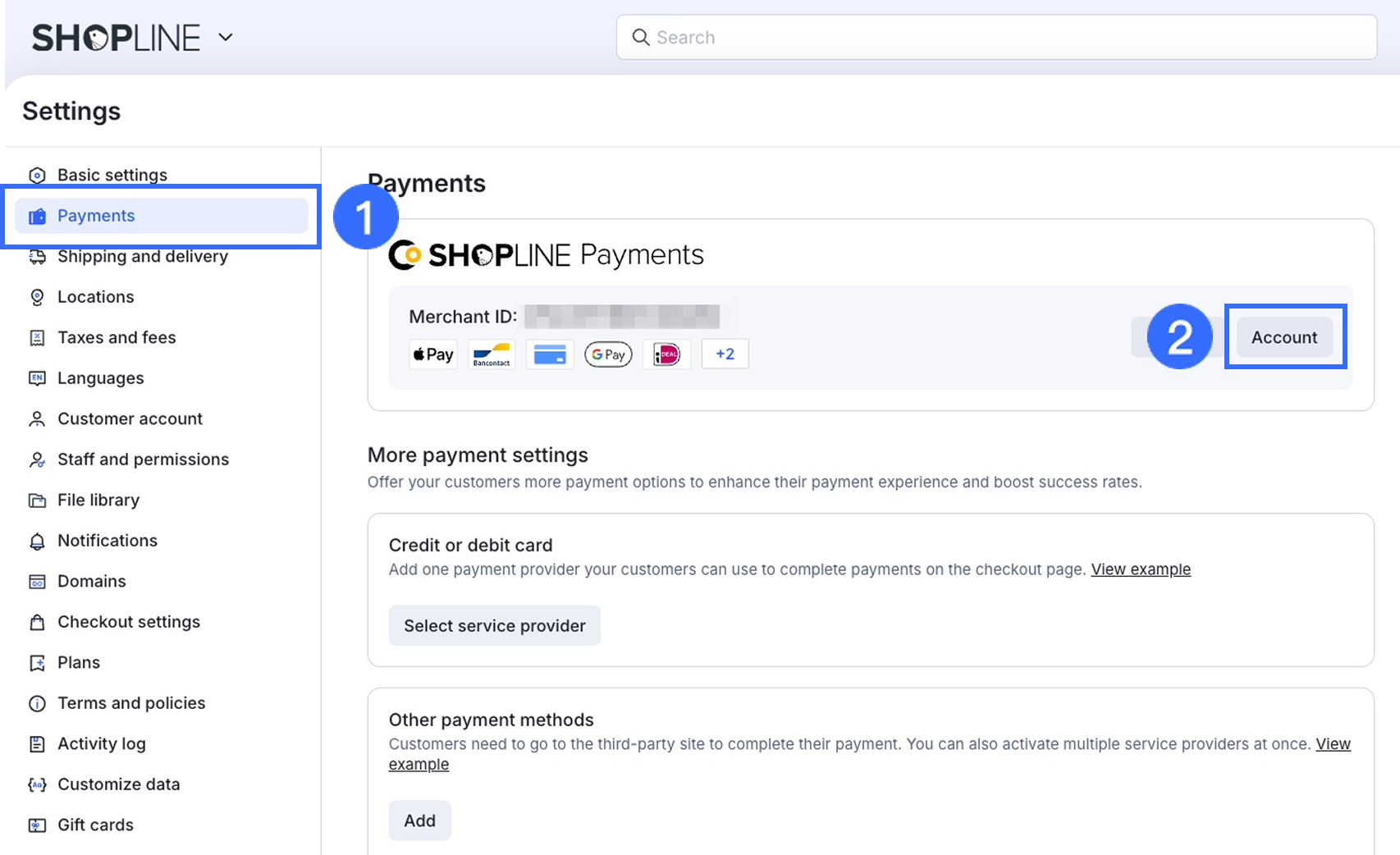Image resolution: width=1400 pixels, height=855 pixels.
Task: Click the Gift cards icon
Action: (37, 825)
